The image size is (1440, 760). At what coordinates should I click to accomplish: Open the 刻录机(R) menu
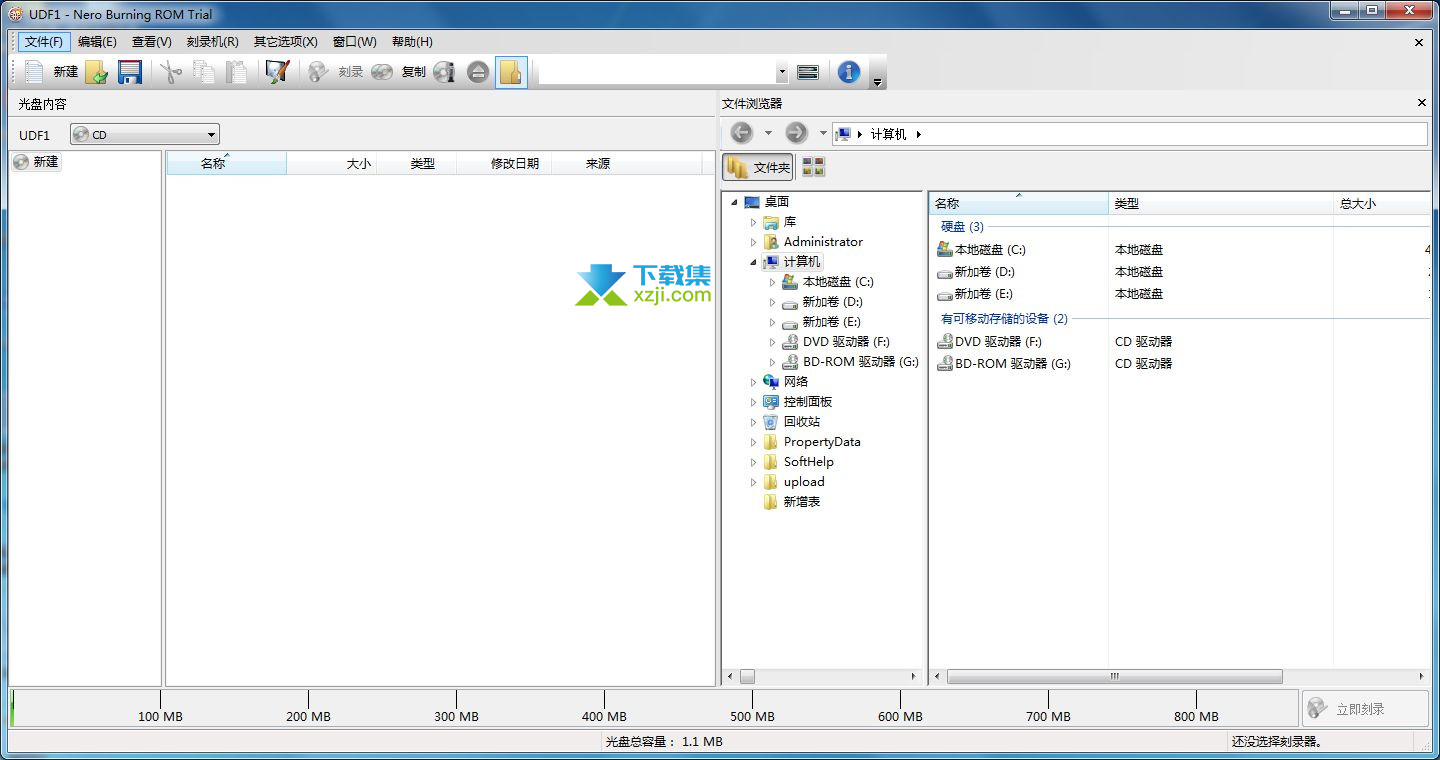point(212,42)
